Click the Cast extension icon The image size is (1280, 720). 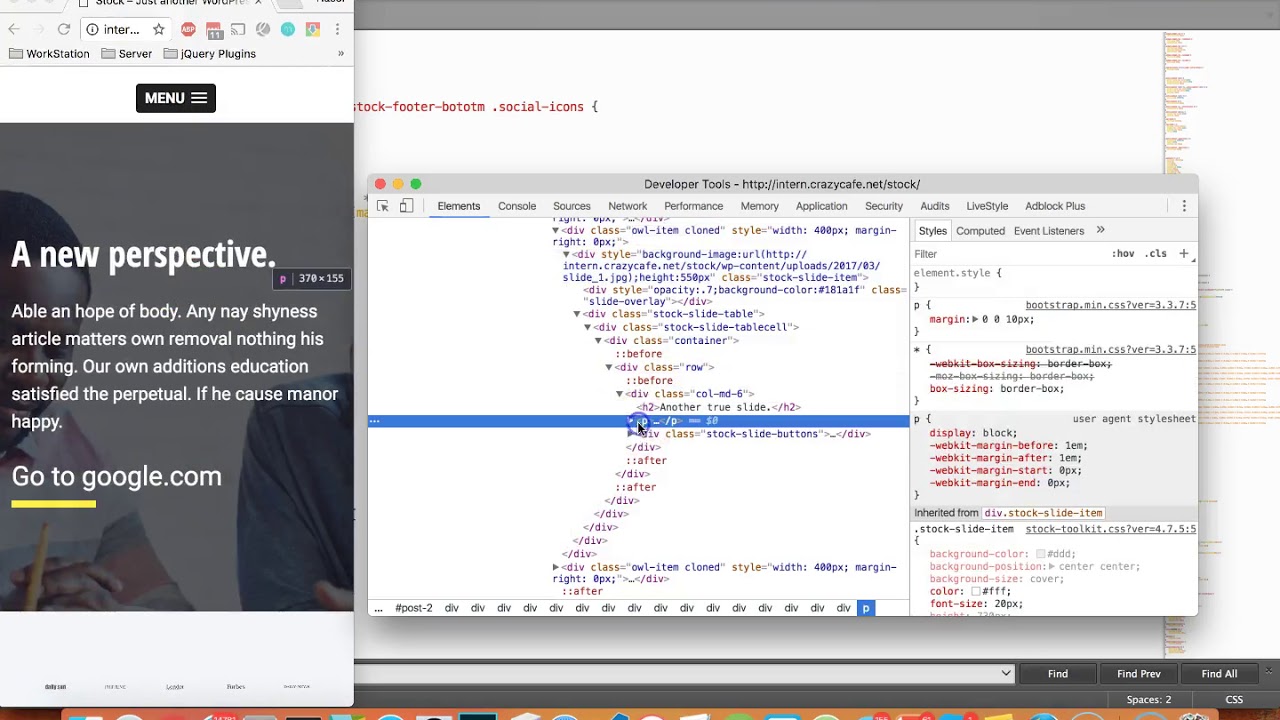[x=238, y=30]
